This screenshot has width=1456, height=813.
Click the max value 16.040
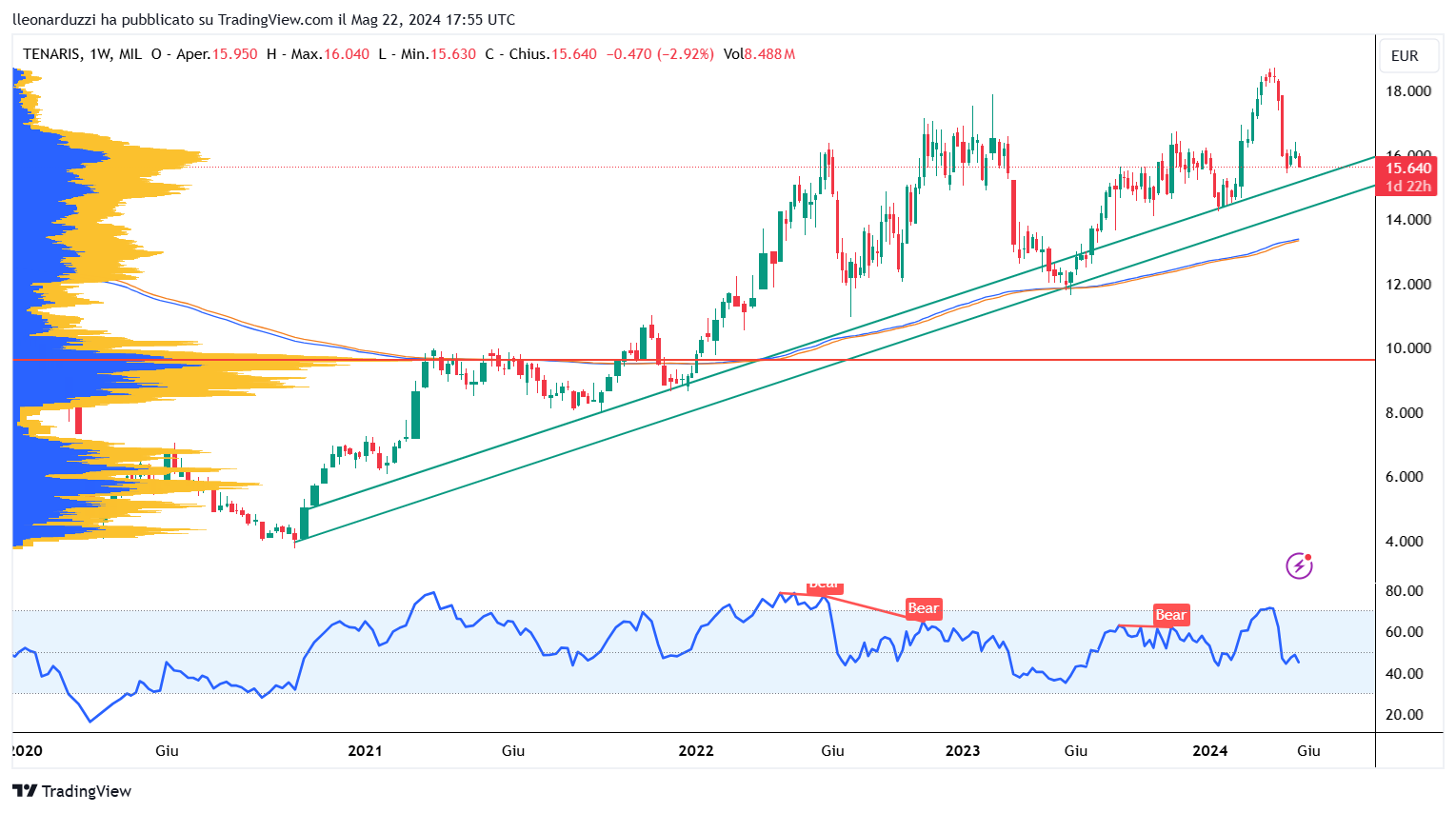click(x=347, y=54)
